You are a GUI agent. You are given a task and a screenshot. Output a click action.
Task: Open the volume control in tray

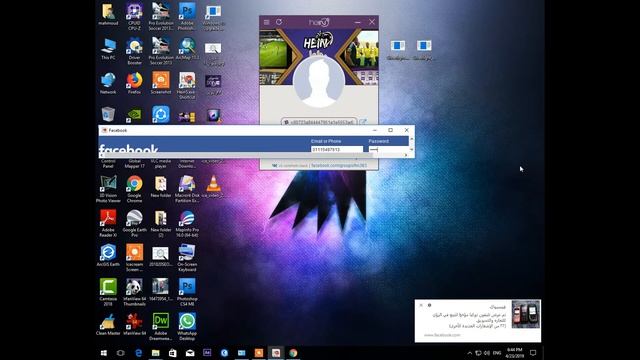[487, 353]
